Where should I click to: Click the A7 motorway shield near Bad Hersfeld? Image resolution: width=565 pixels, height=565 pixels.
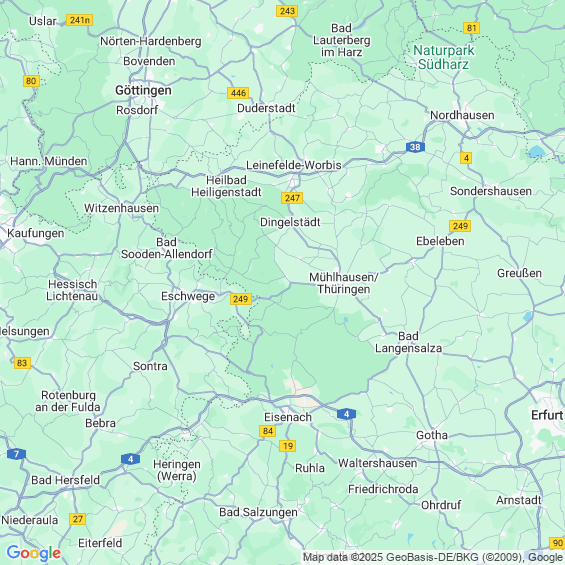16,454
